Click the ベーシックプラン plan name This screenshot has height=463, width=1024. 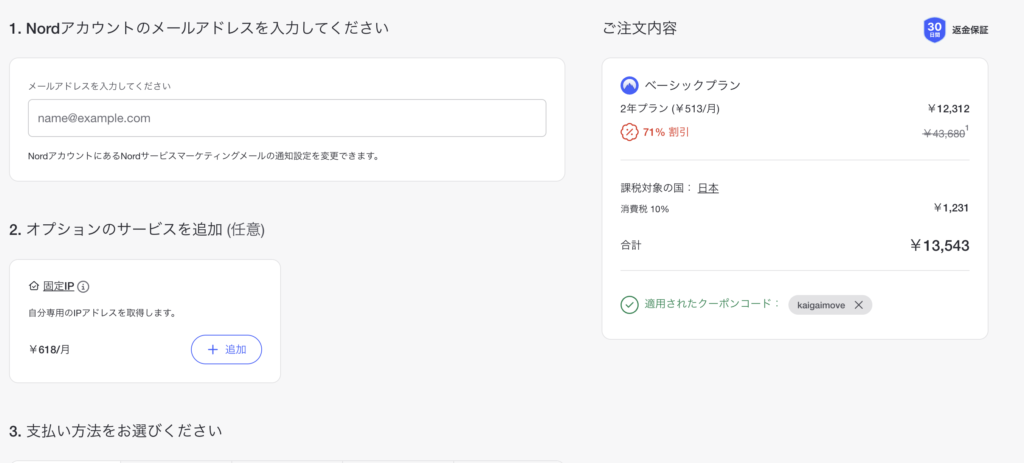tap(692, 85)
